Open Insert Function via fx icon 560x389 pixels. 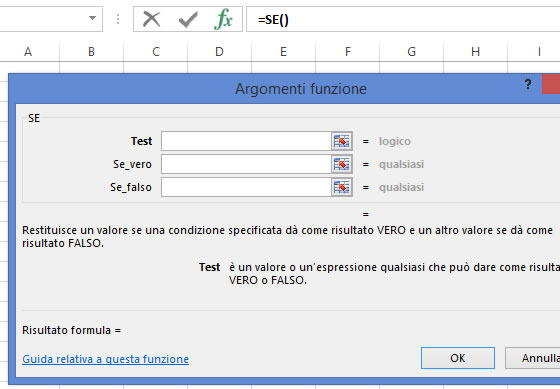click(224, 19)
